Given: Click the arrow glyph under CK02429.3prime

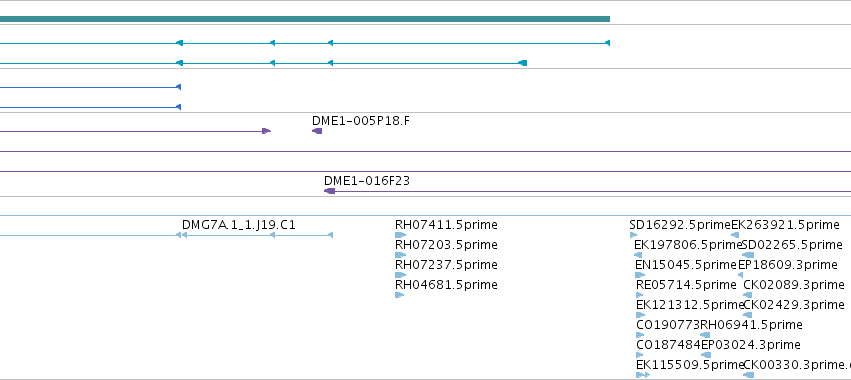Looking at the screenshot, I should (x=747, y=315).
